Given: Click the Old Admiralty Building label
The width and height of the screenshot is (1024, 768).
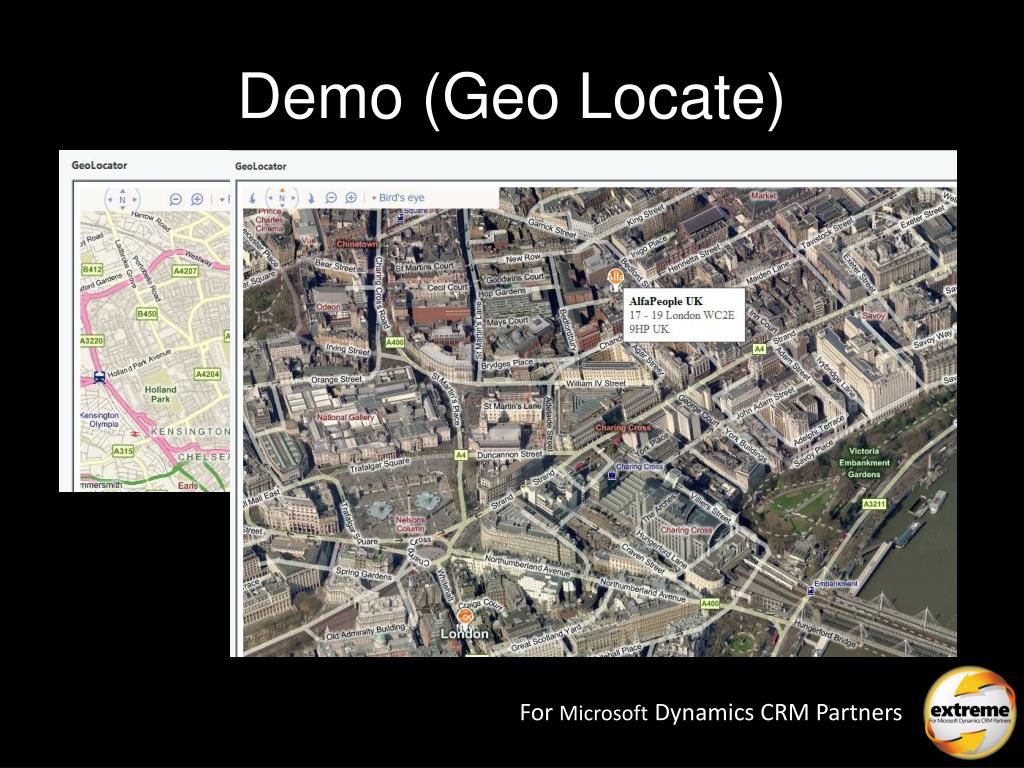Looking at the screenshot, I should tap(366, 631).
